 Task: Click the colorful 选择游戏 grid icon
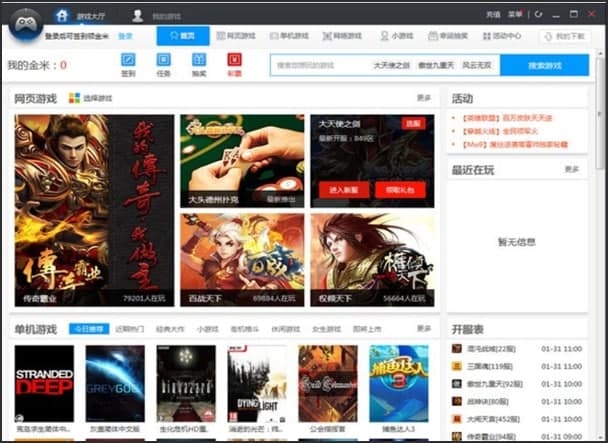coord(74,98)
